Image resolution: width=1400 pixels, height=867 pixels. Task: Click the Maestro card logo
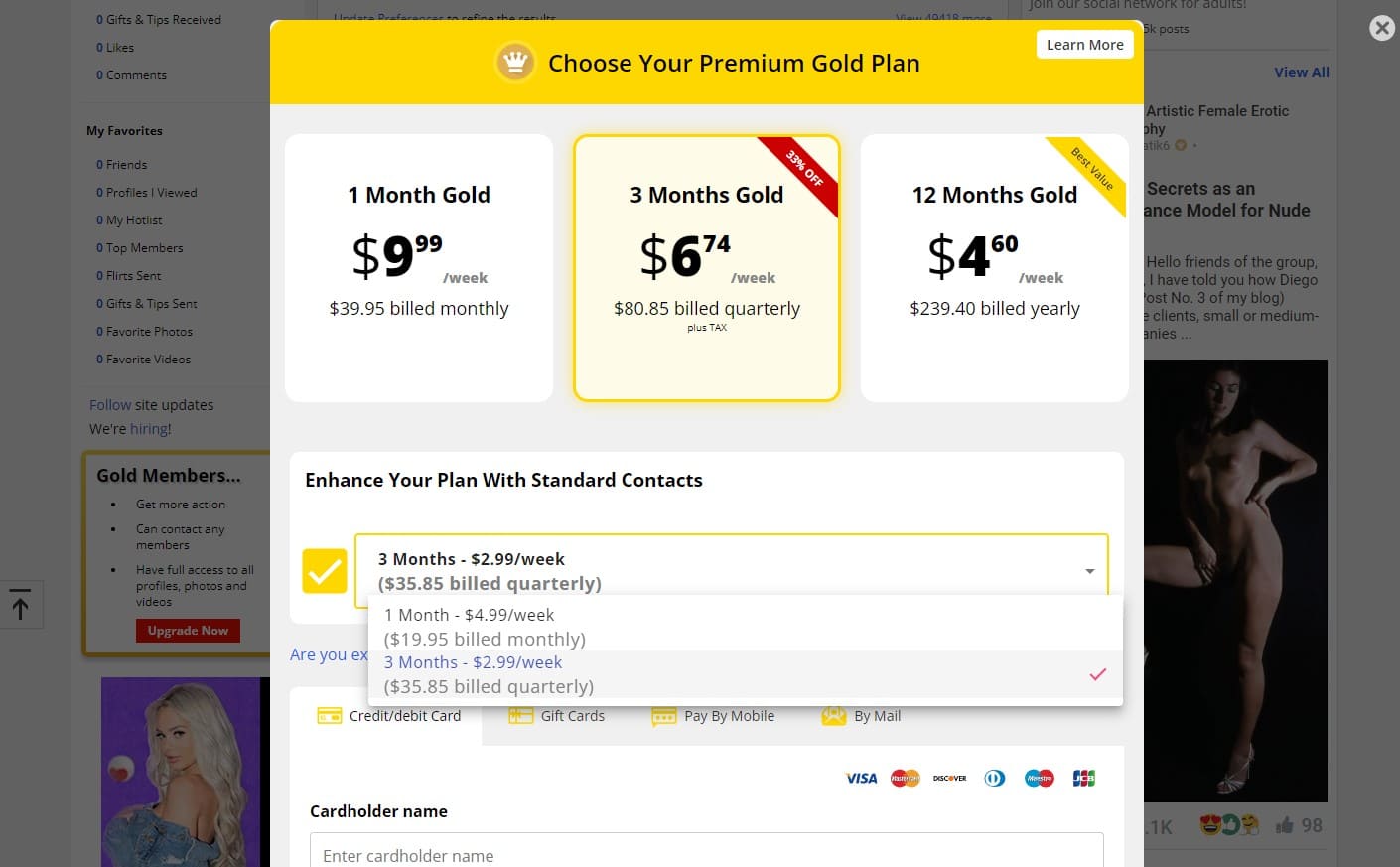pos(1039,778)
